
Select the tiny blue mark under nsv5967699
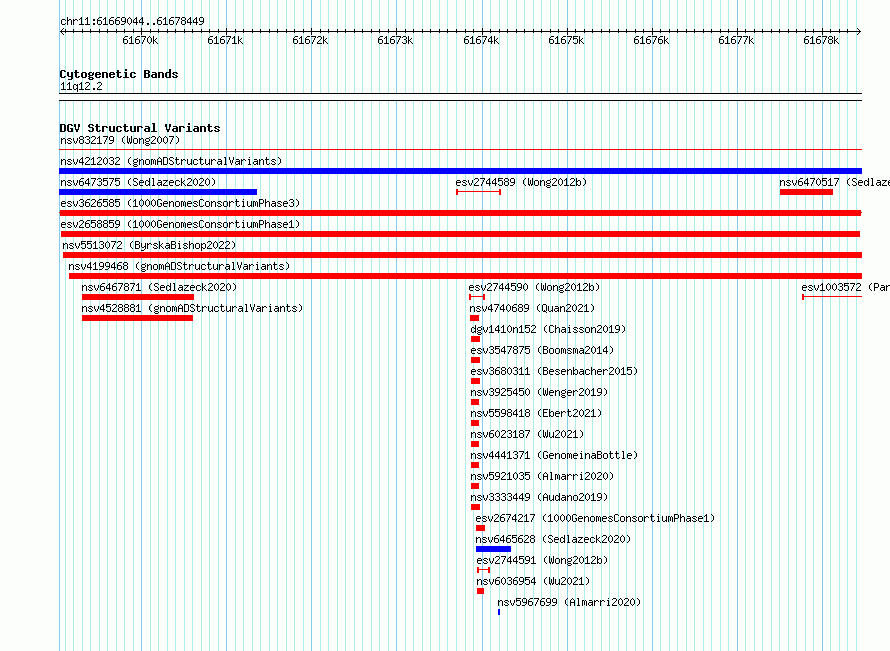click(x=499, y=612)
